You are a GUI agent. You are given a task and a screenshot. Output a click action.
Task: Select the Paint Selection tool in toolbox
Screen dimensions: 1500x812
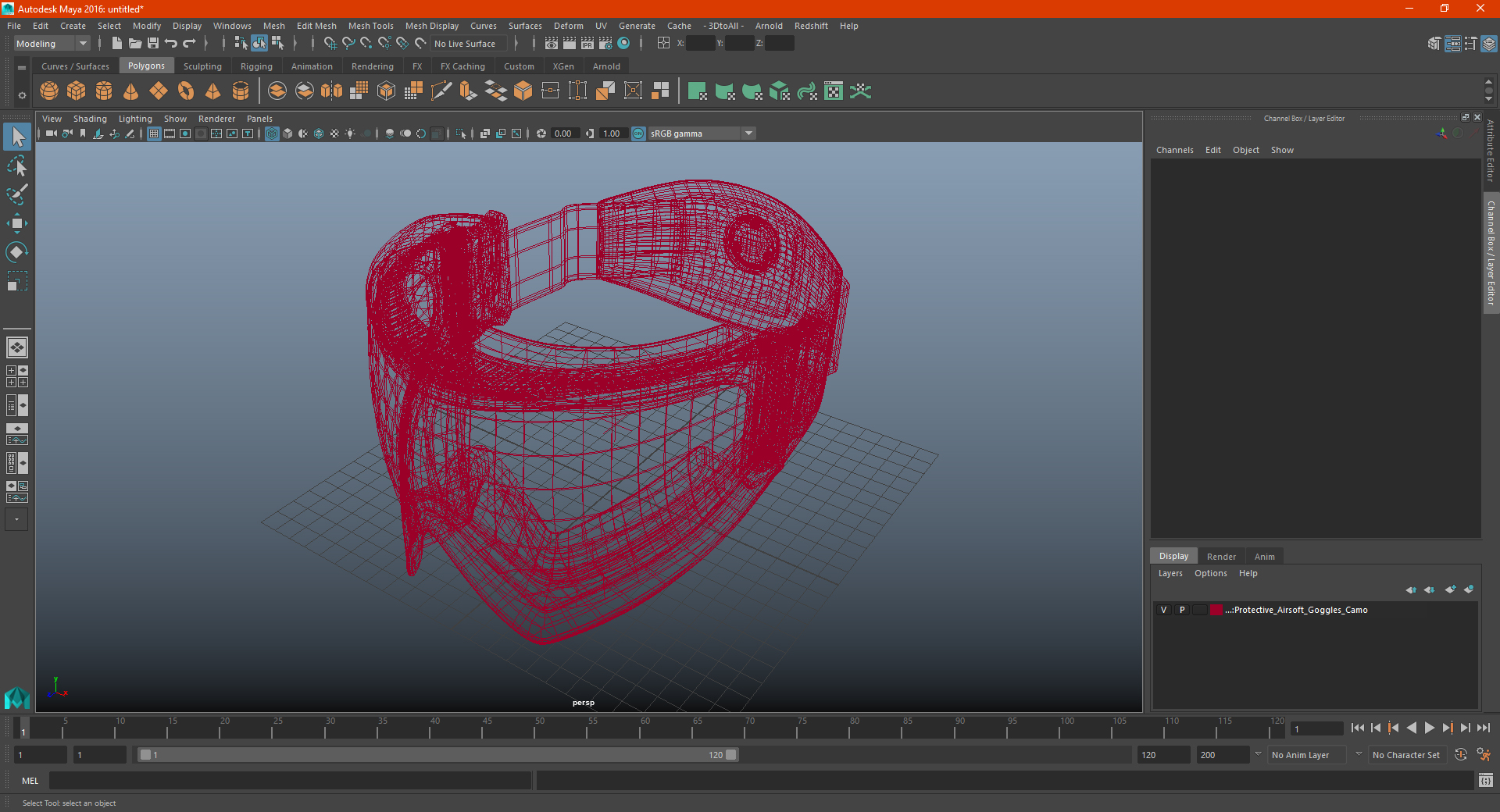(16, 194)
